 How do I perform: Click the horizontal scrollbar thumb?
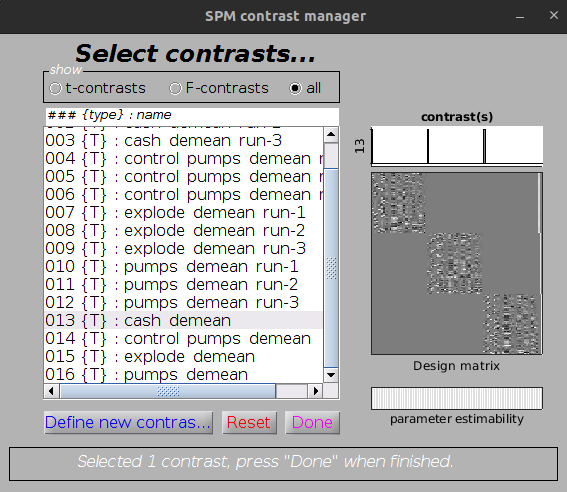[x=168, y=391]
